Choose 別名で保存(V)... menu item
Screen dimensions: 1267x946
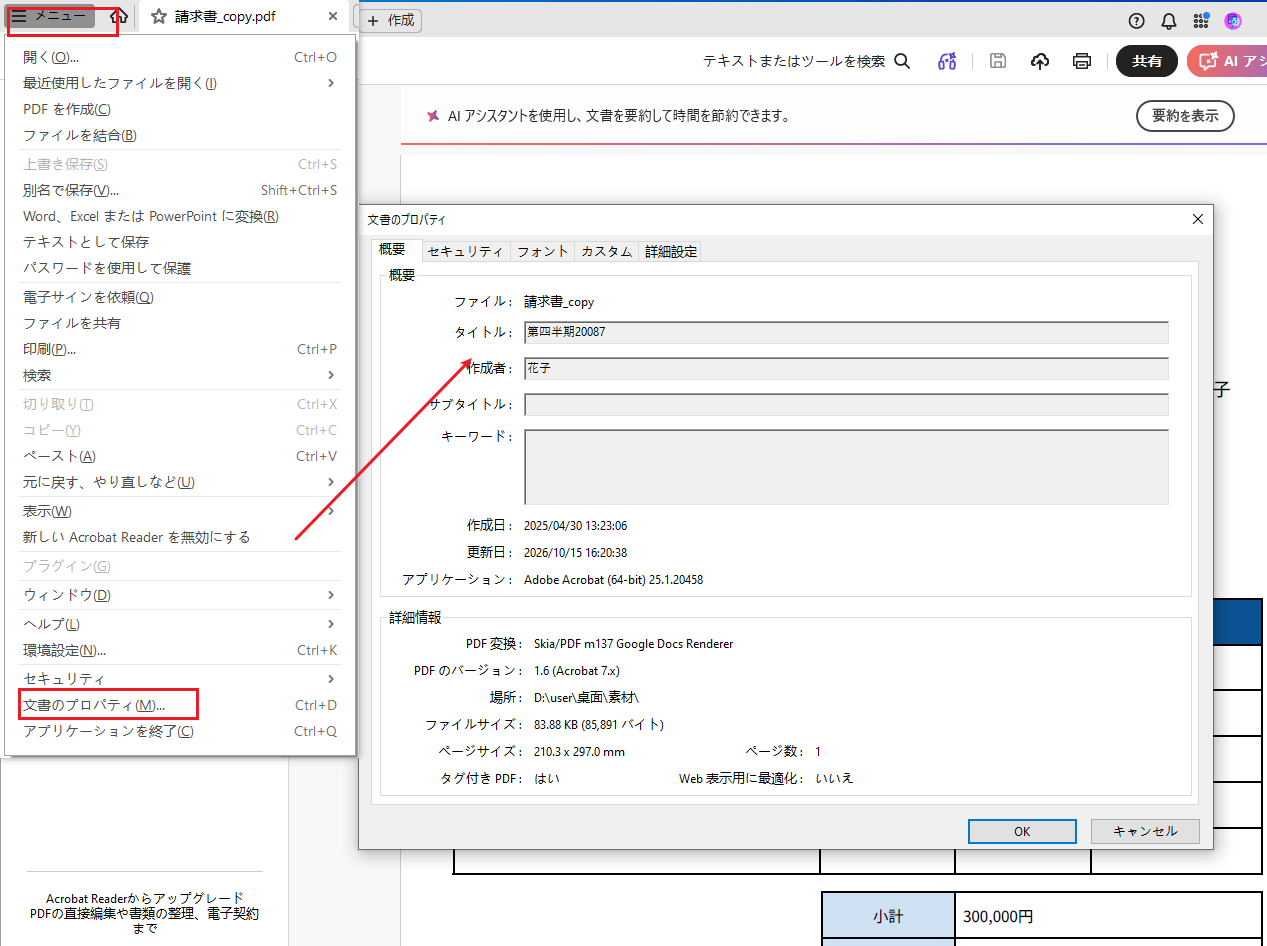(180, 190)
